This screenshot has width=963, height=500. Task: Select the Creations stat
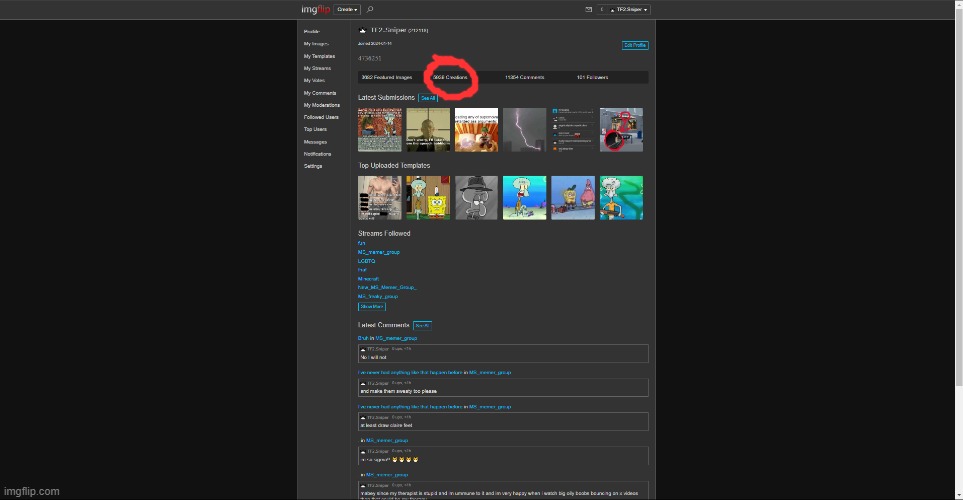450,77
